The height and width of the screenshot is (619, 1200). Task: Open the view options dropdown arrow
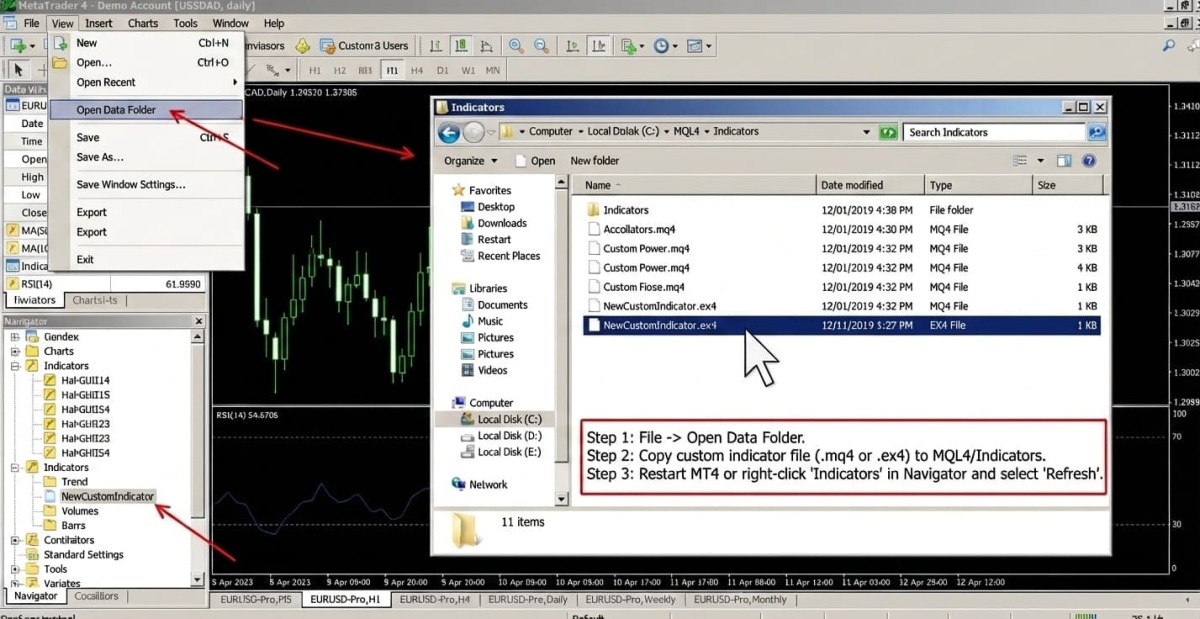pos(1040,160)
